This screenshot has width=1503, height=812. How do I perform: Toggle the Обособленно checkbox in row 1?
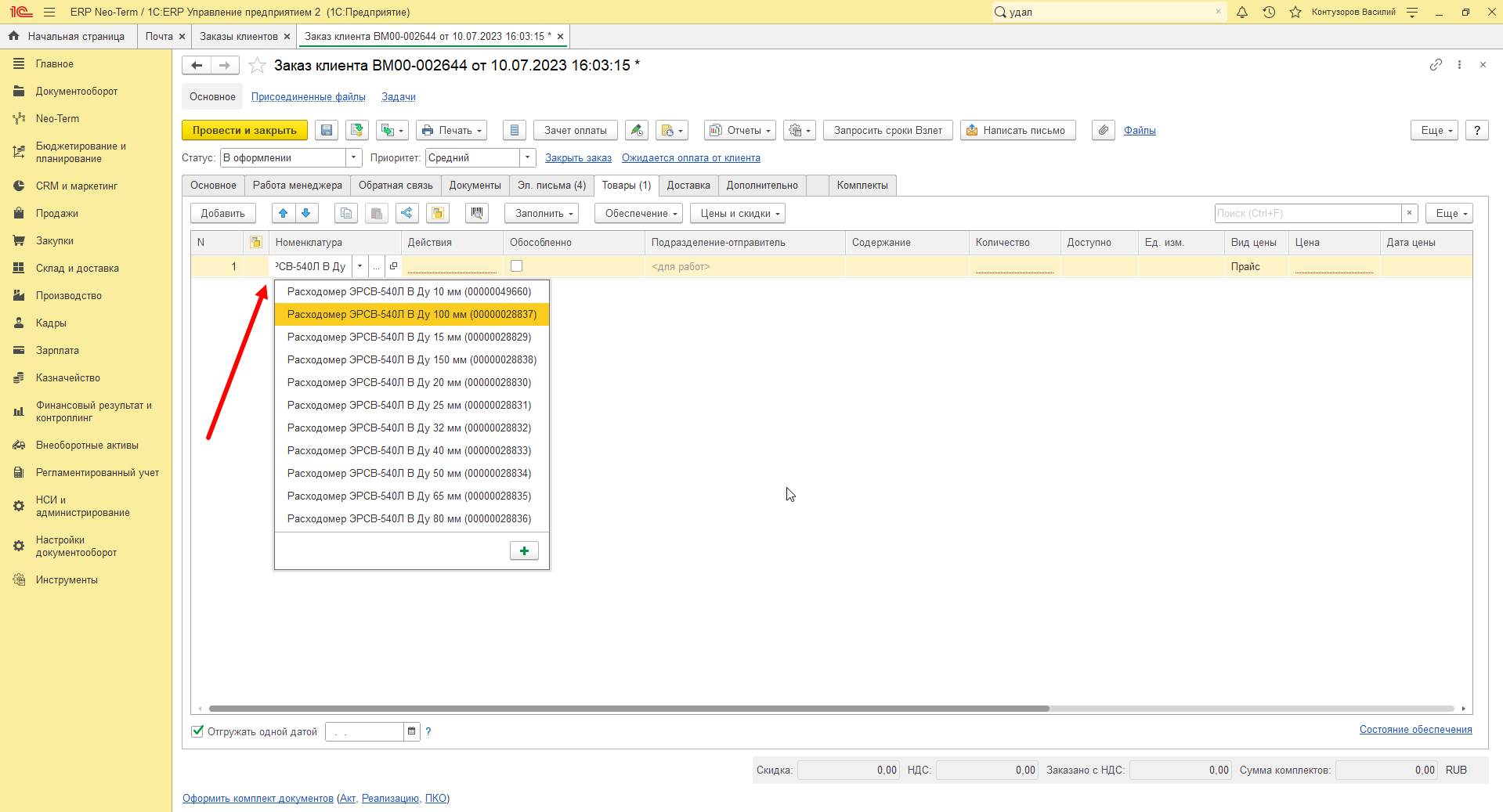coord(516,266)
